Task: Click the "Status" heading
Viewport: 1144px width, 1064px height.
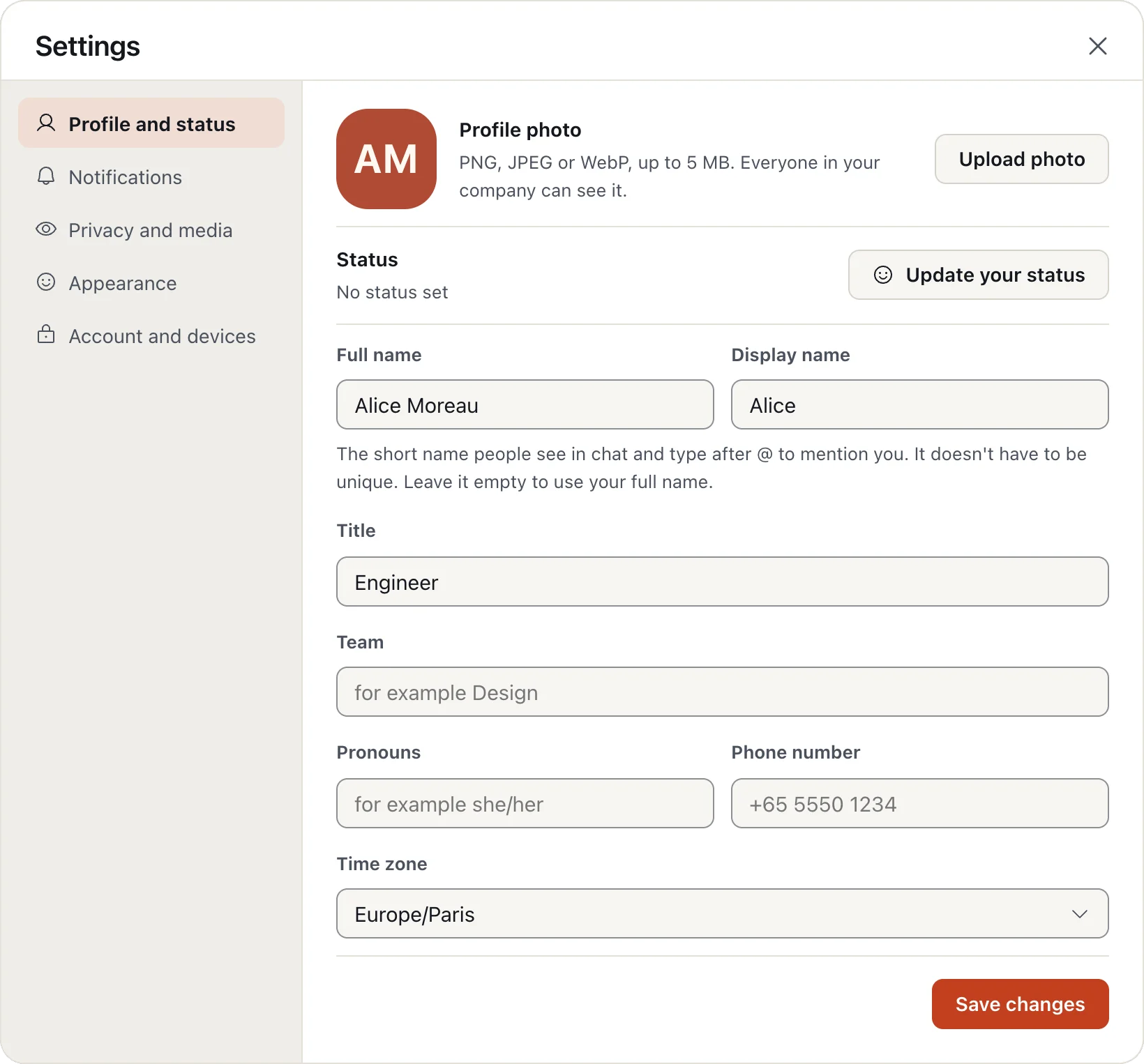Action: pos(367,259)
